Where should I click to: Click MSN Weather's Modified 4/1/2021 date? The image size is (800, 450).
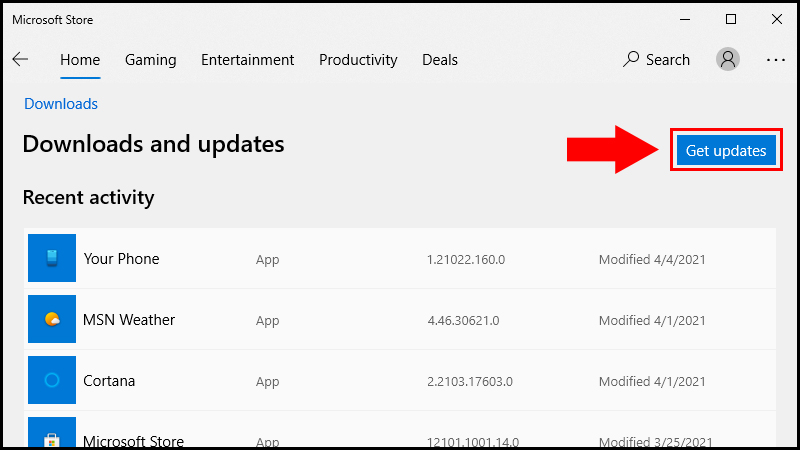(x=652, y=321)
